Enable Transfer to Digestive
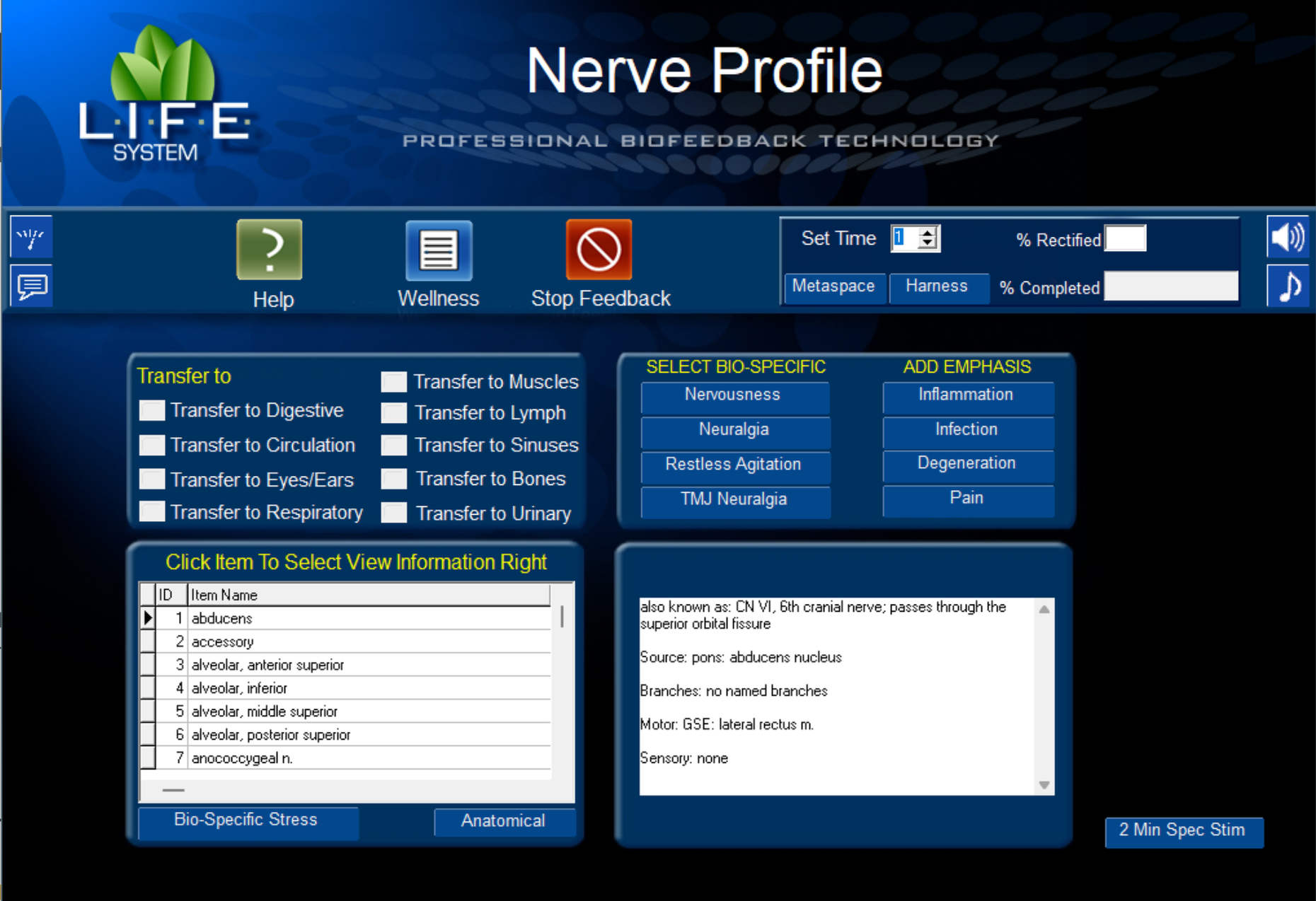The width and height of the screenshot is (1316, 901). pos(151,410)
